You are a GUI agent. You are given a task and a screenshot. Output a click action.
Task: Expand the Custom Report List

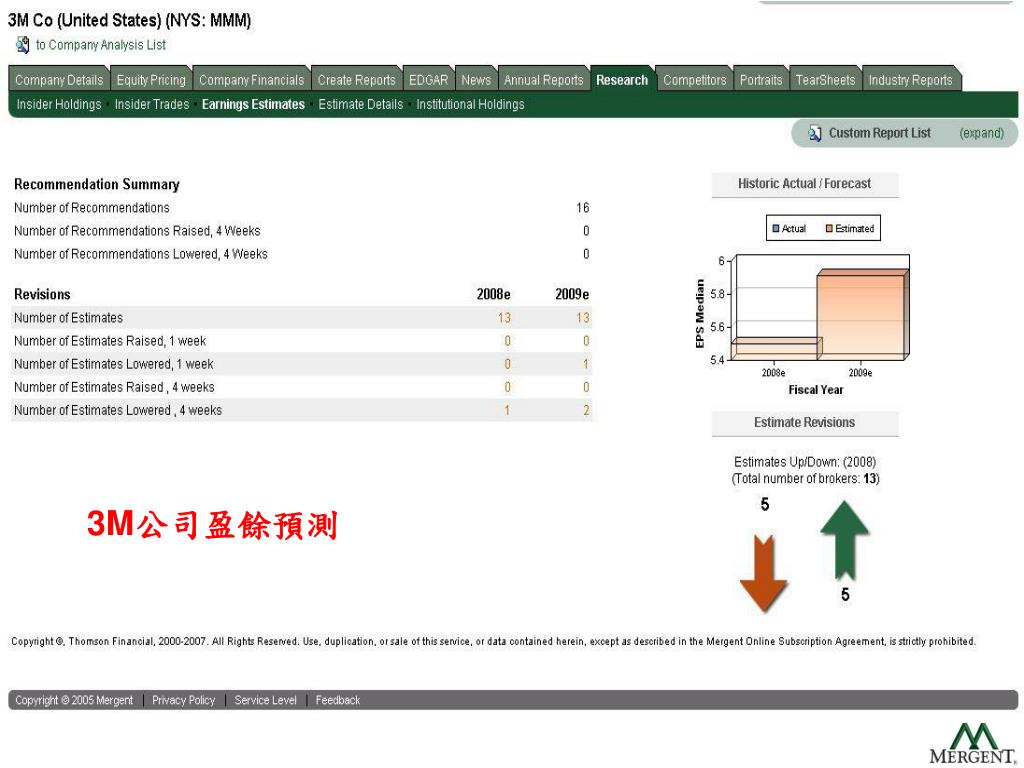pos(981,133)
